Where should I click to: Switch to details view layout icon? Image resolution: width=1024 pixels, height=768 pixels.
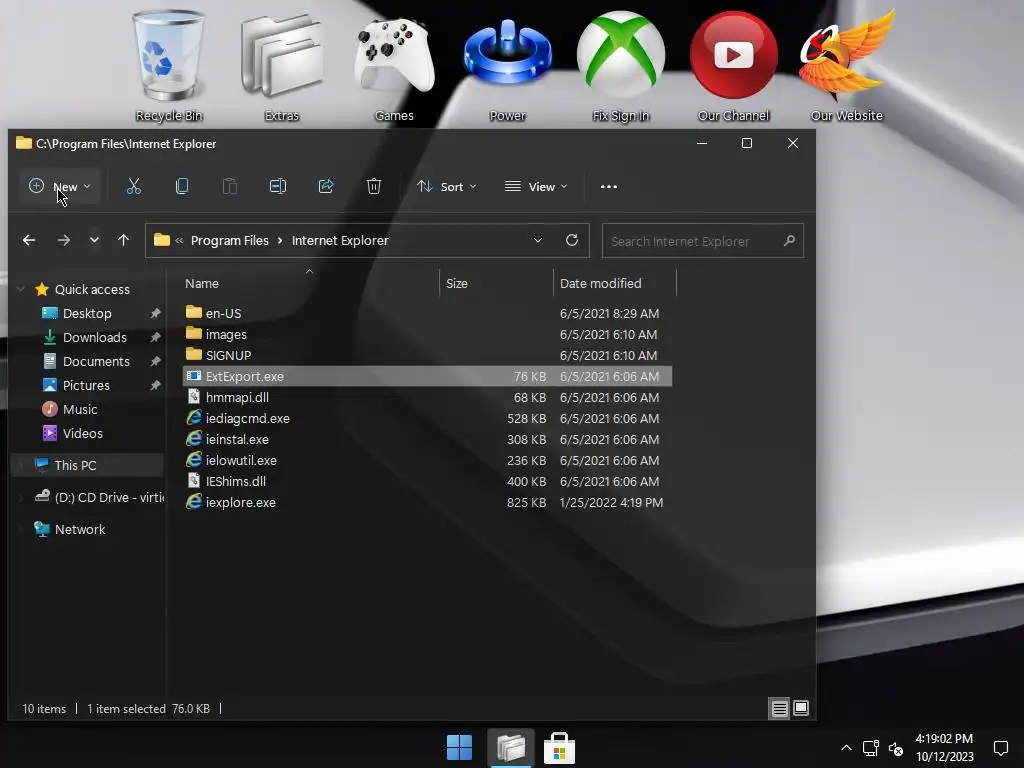779,709
